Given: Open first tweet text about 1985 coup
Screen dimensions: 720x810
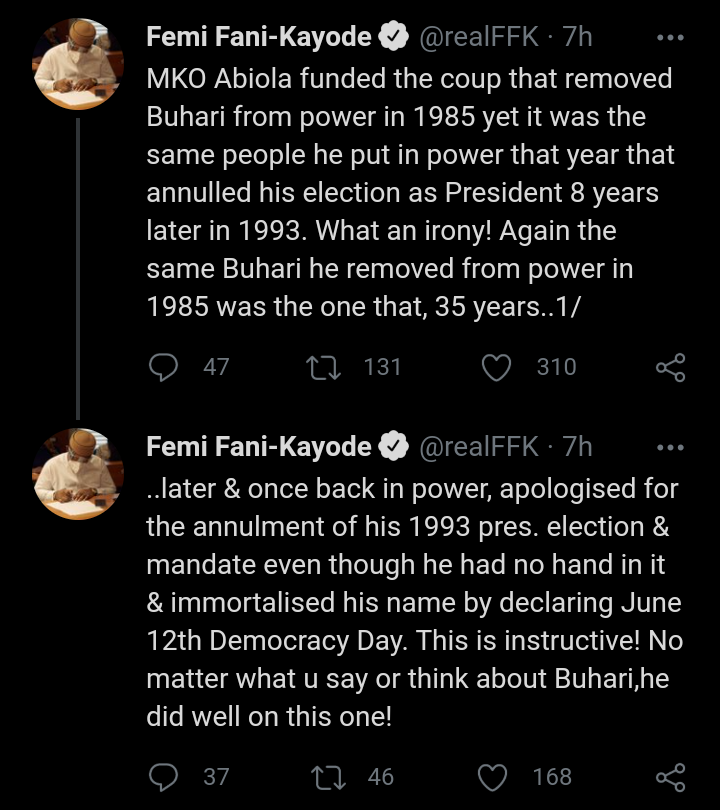Looking at the screenshot, I should tap(410, 193).
